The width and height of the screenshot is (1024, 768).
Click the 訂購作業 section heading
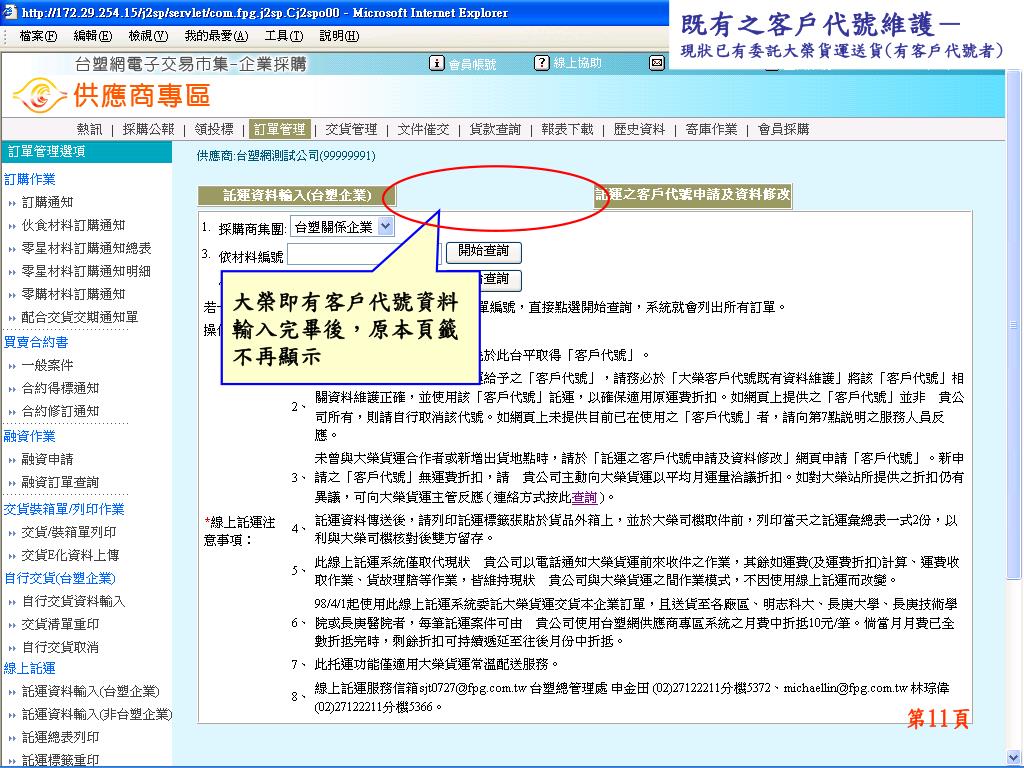pyautogui.click(x=29, y=179)
